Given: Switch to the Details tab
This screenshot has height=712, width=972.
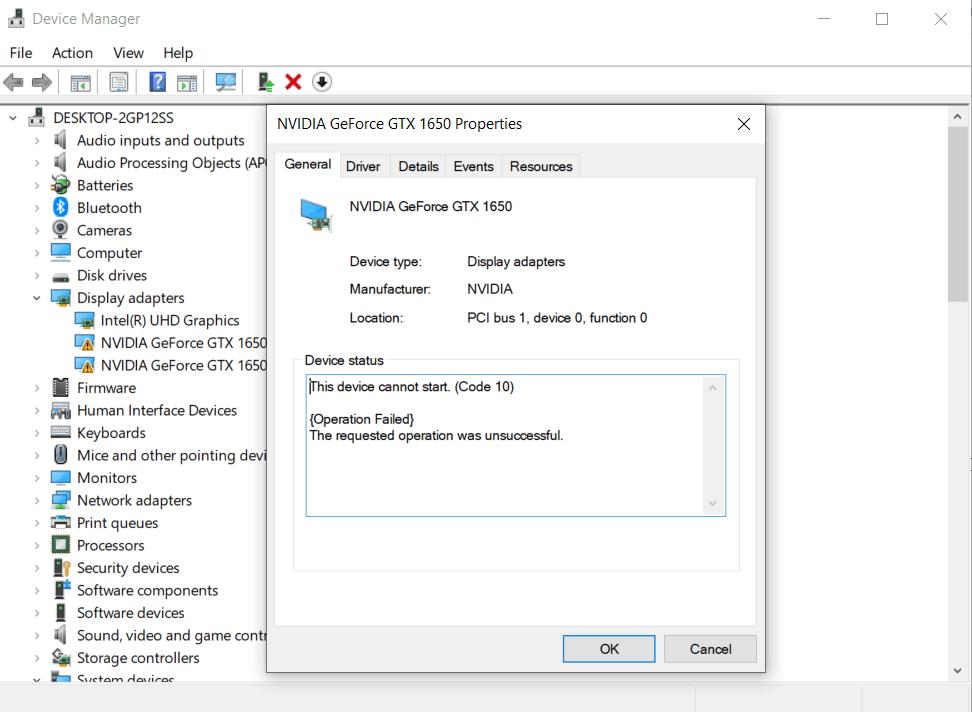Looking at the screenshot, I should pos(418,166).
